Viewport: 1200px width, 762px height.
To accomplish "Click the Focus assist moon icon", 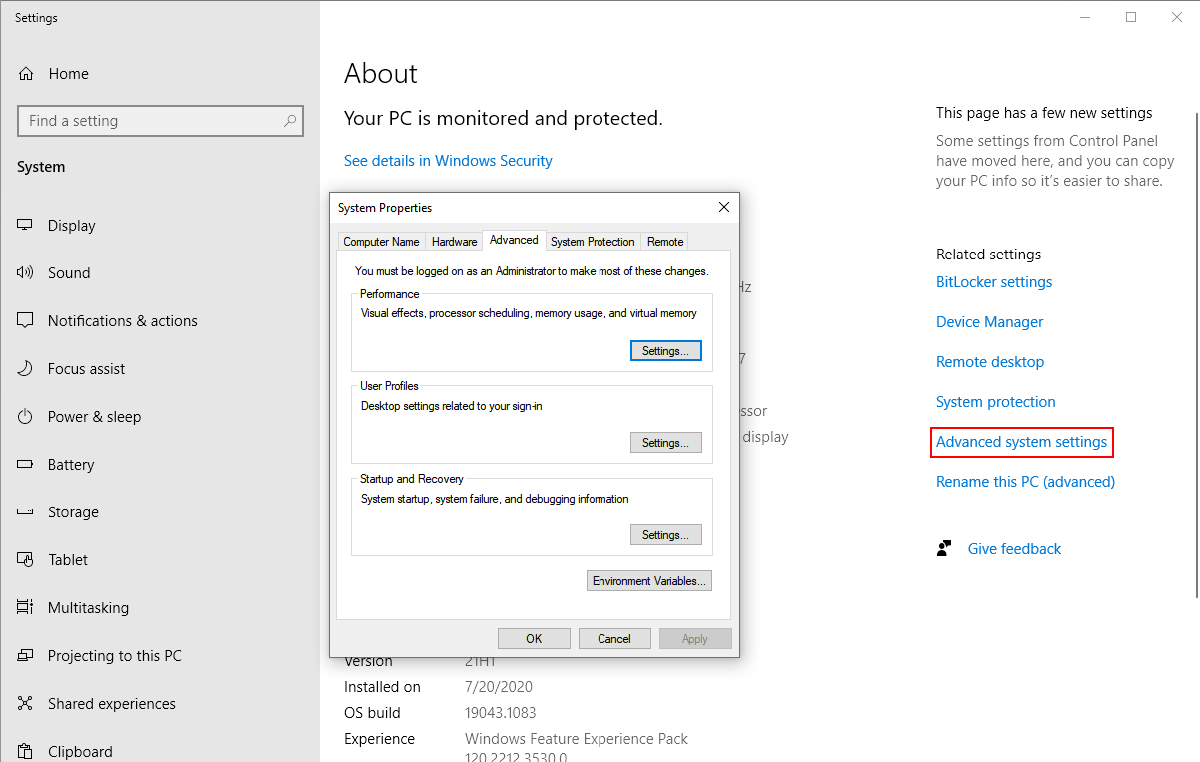I will tap(26, 369).
